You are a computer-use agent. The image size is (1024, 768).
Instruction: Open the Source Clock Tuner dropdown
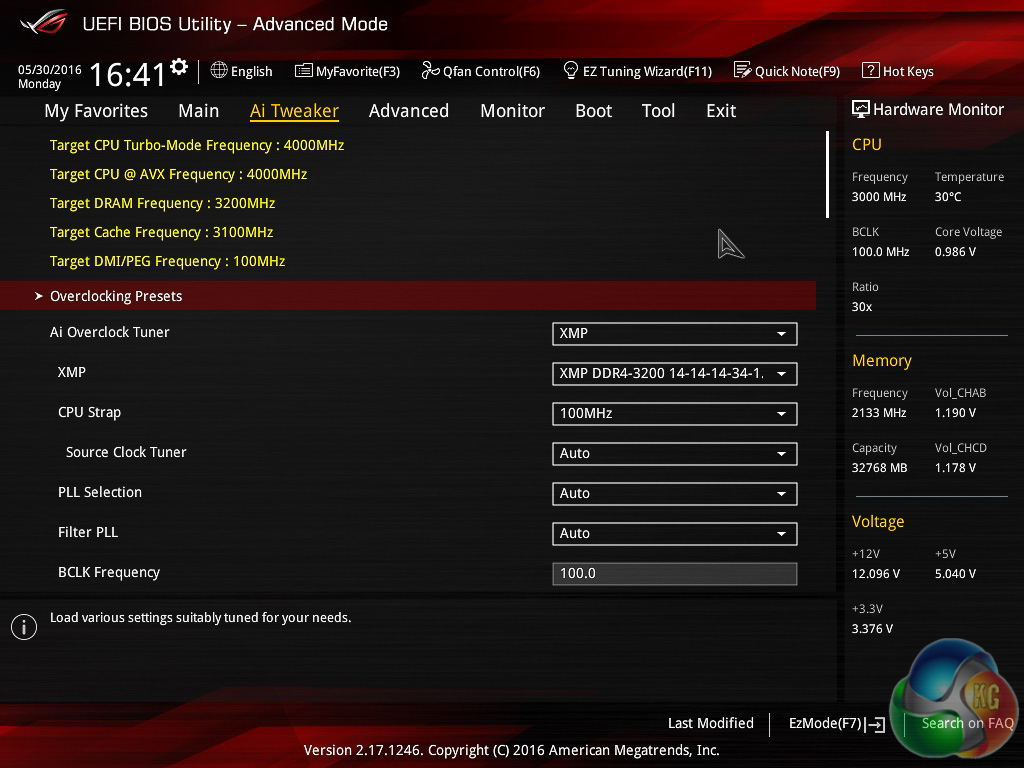[675, 454]
